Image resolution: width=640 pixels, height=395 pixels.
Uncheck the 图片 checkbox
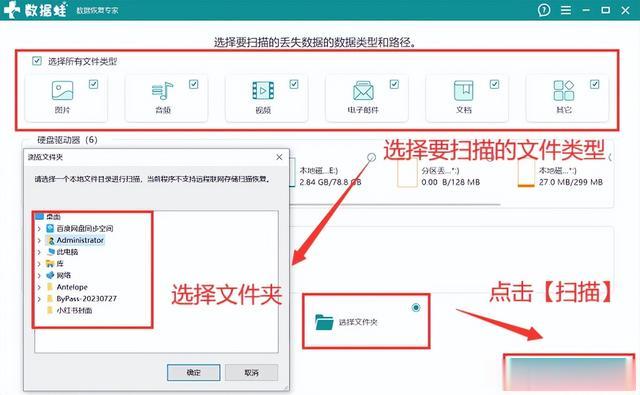(x=93, y=84)
